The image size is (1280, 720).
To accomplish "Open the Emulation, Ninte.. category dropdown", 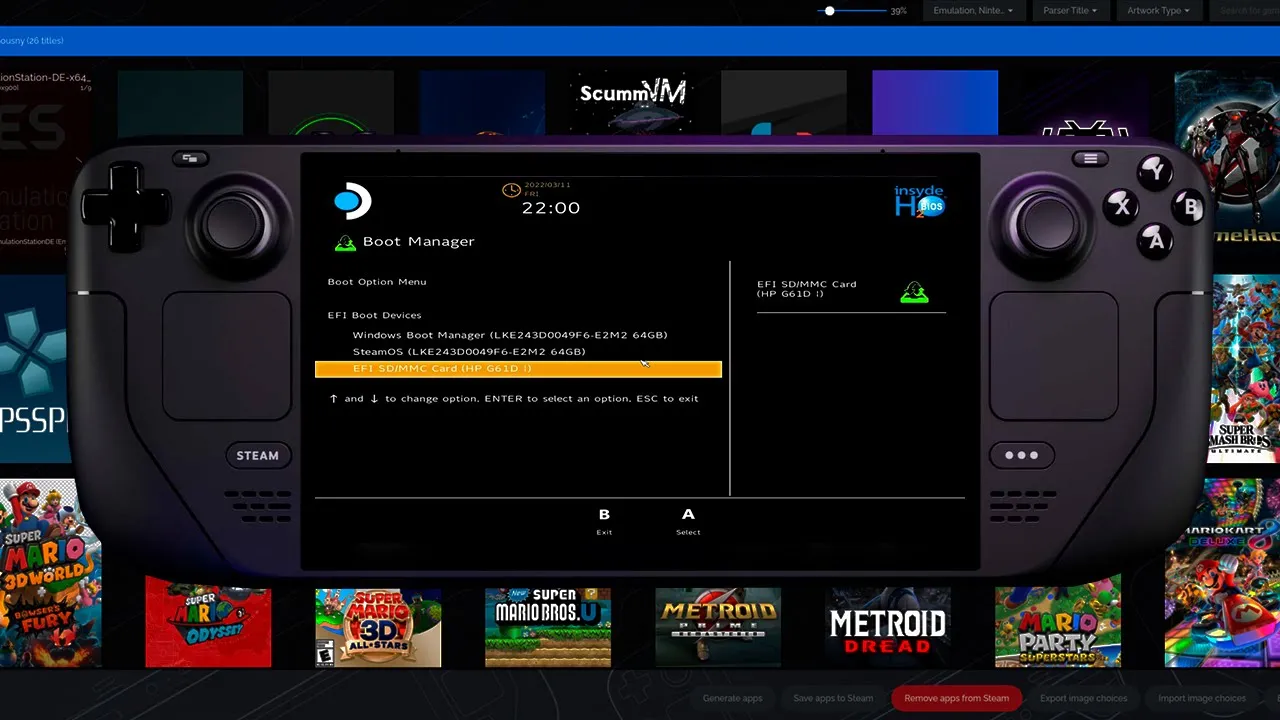I will click(x=972, y=11).
